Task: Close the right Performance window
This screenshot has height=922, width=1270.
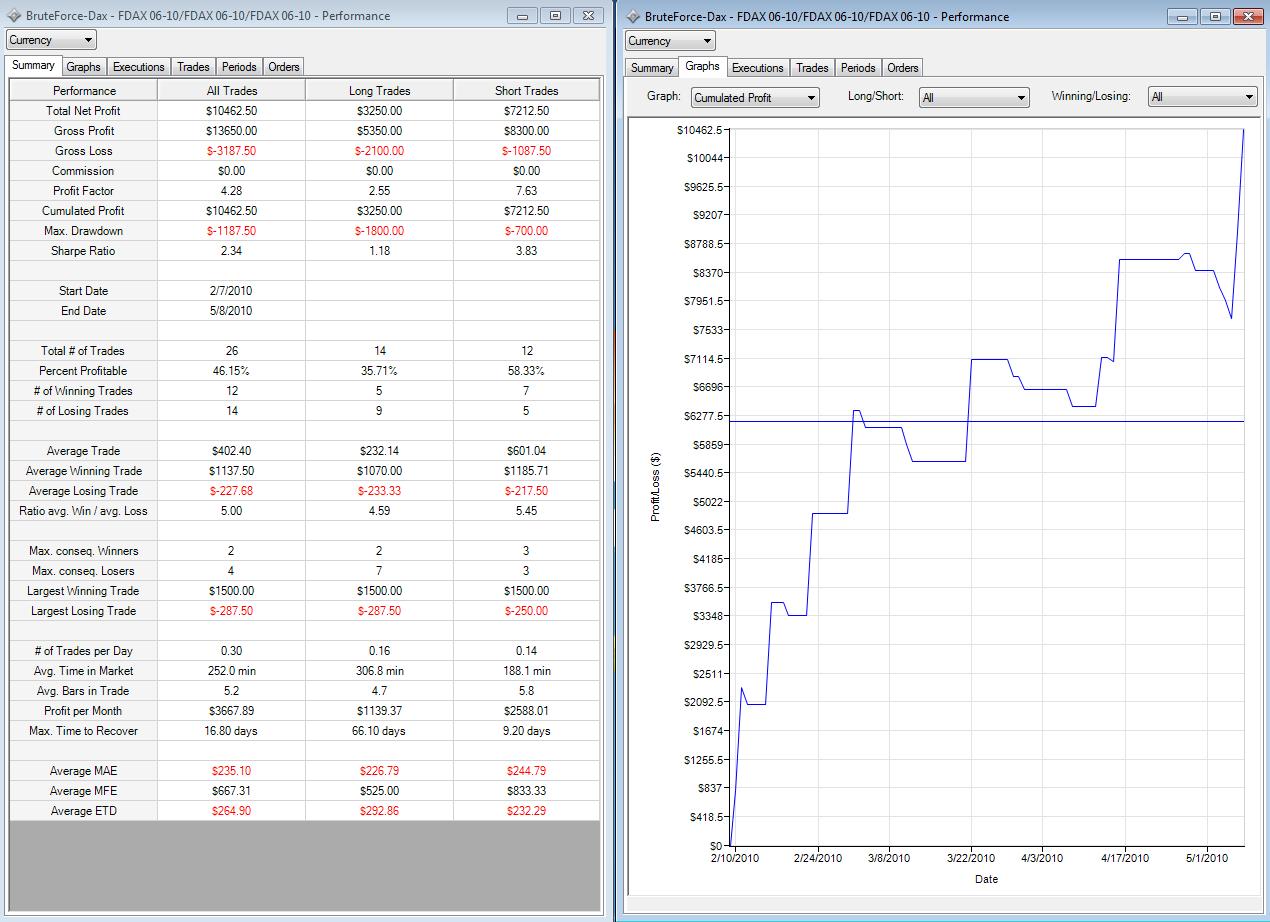Action: pyautogui.click(x=1247, y=16)
